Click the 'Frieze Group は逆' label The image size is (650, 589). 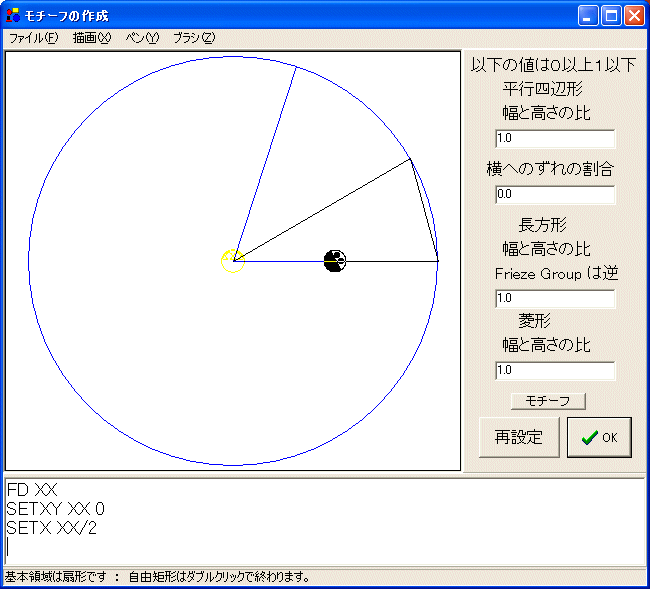[556, 274]
